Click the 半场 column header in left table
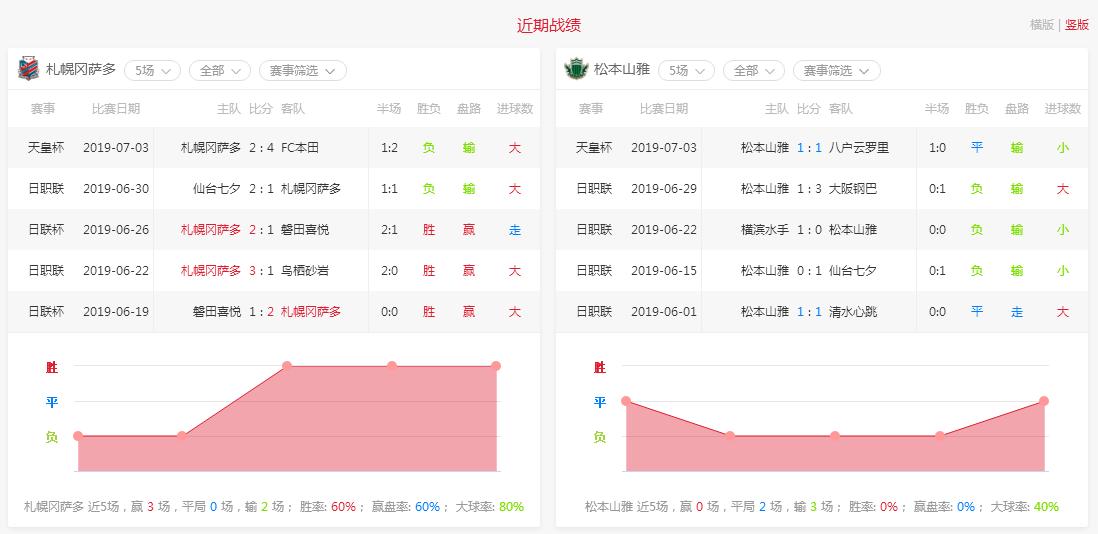Image resolution: width=1098 pixels, height=534 pixels. pyautogui.click(x=389, y=108)
